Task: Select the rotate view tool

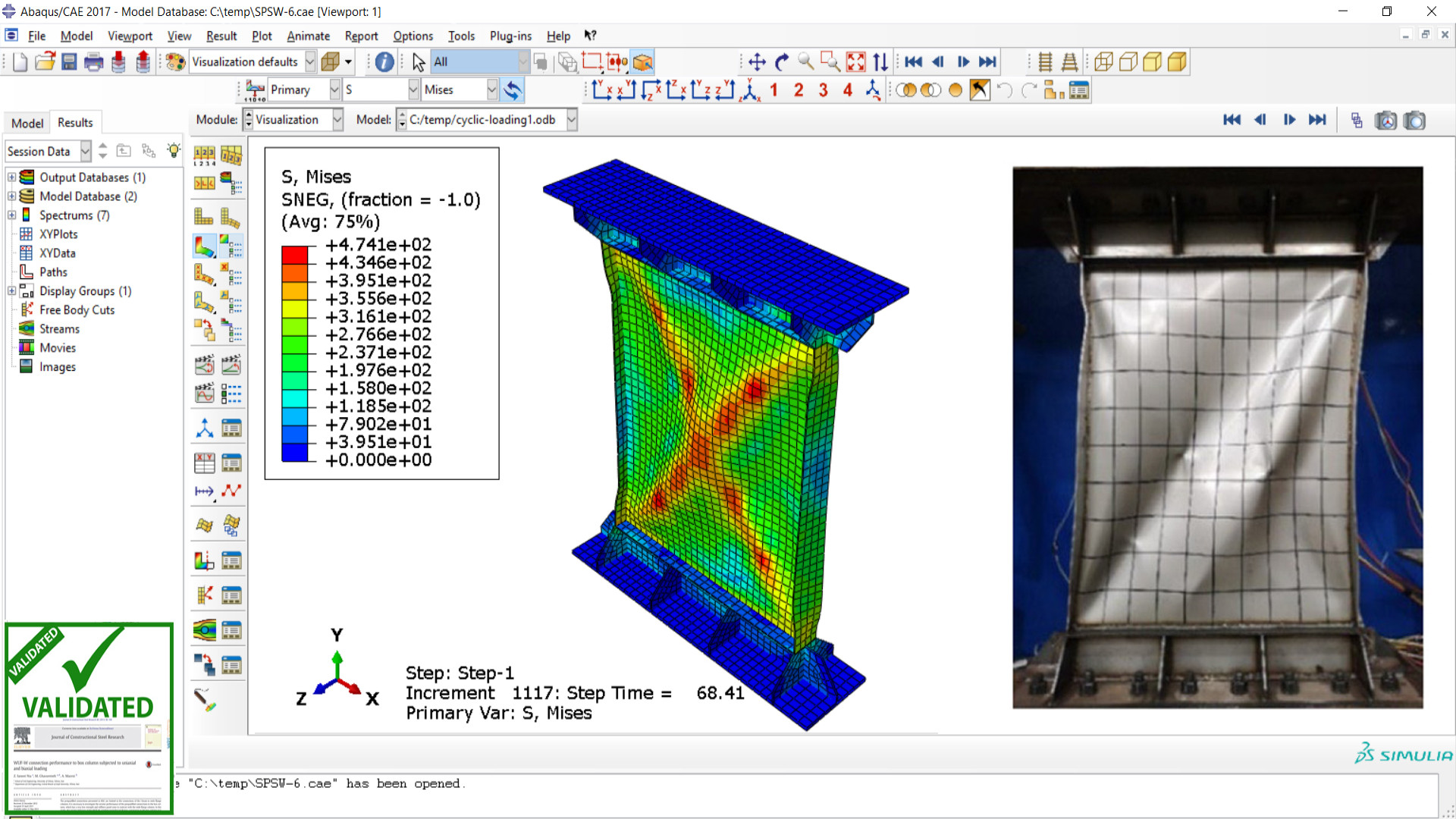Action: [782, 62]
